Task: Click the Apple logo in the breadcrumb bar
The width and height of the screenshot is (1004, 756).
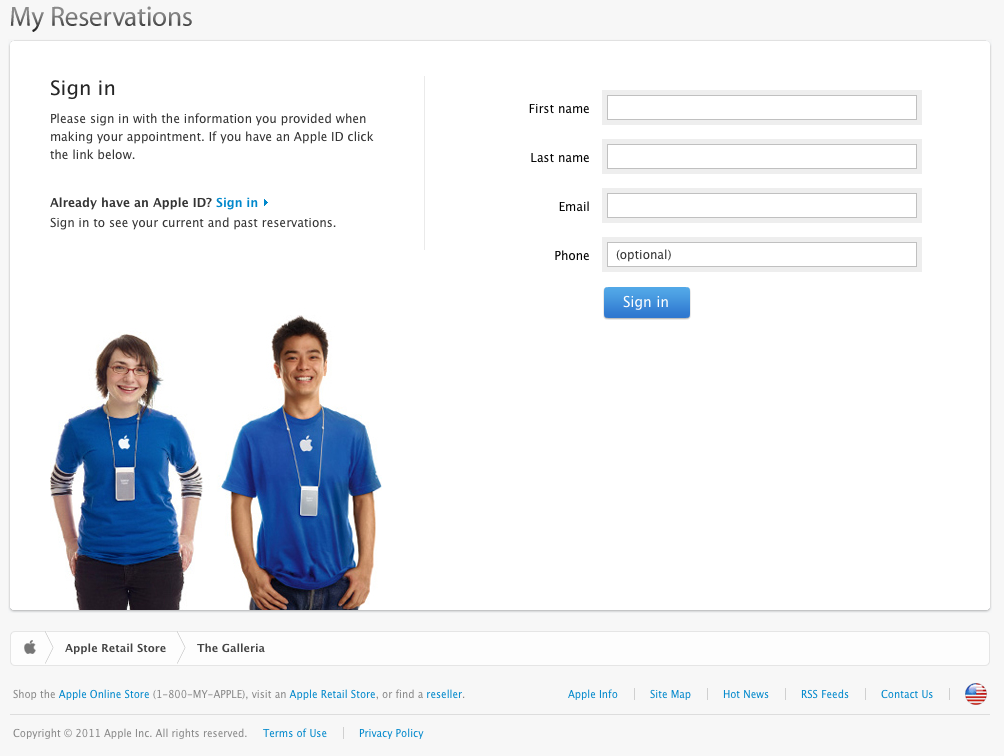Action: [x=29, y=647]
